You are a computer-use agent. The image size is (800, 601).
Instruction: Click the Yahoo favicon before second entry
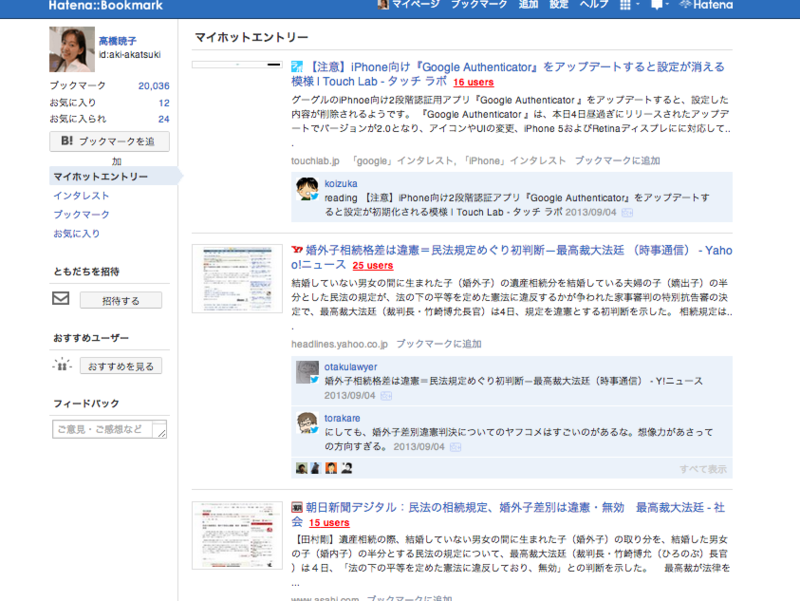pos(297,250)
